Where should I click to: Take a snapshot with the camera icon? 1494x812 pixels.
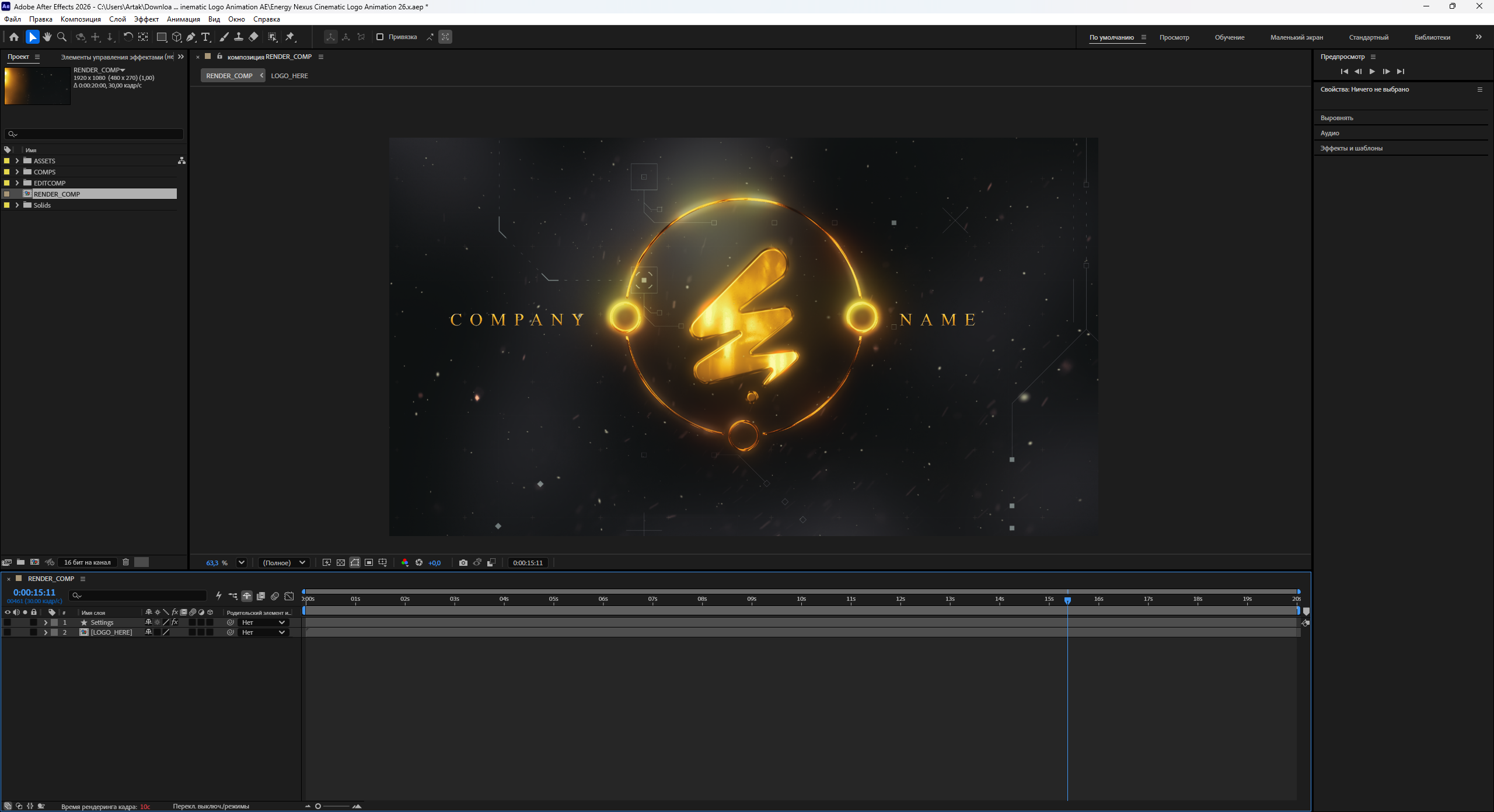pyautogui.click(x=463, y=562)
